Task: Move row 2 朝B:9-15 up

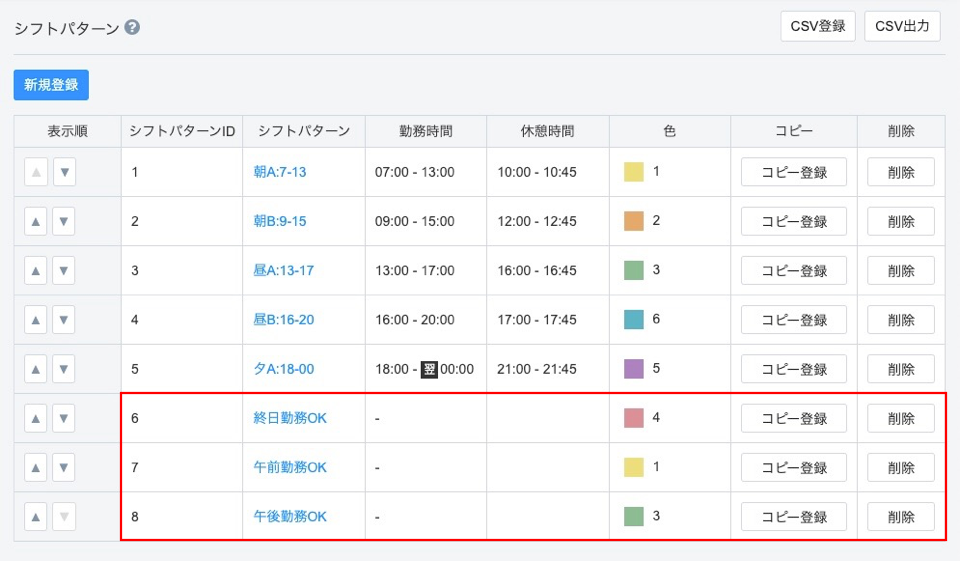Action: [36, 221]
